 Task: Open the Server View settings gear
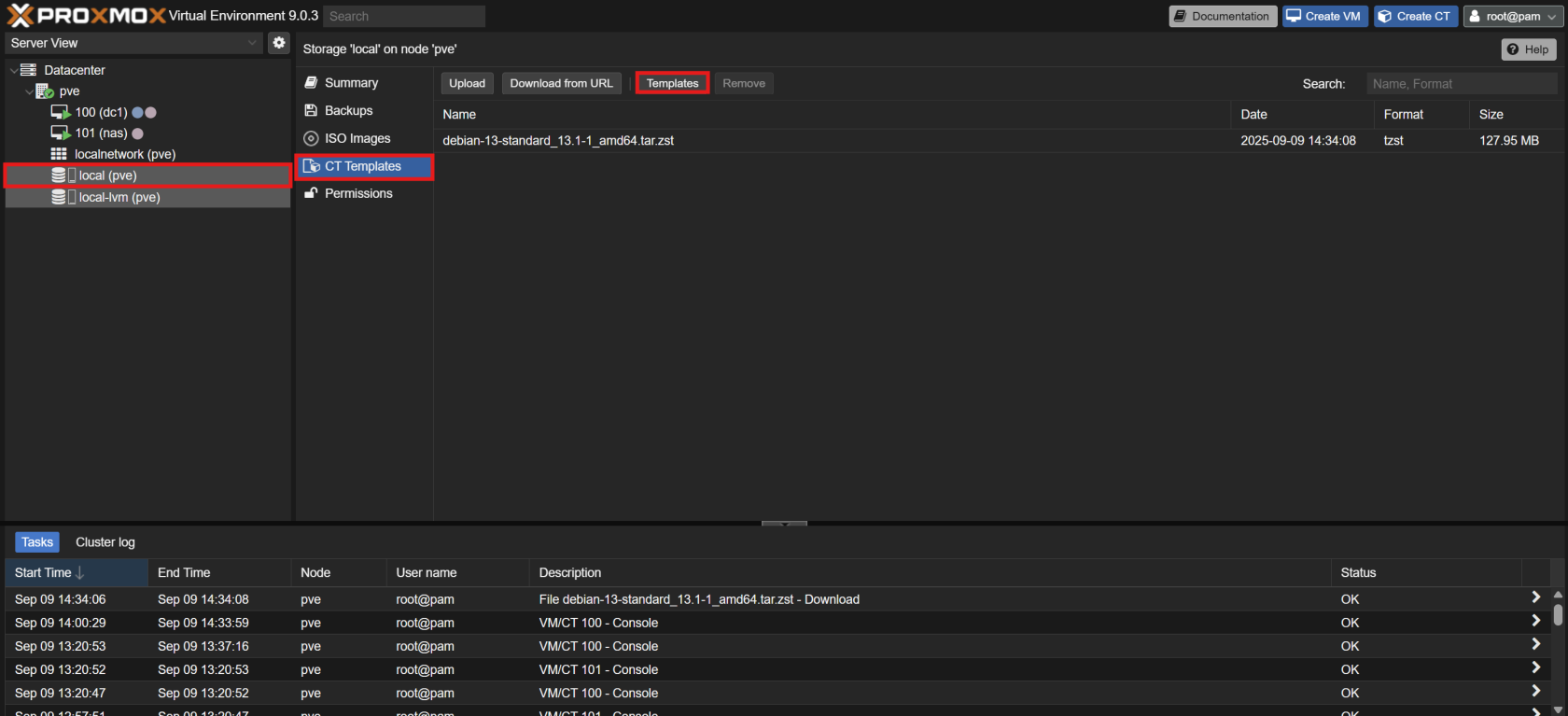pyautogui.click(x=278, y=43)
